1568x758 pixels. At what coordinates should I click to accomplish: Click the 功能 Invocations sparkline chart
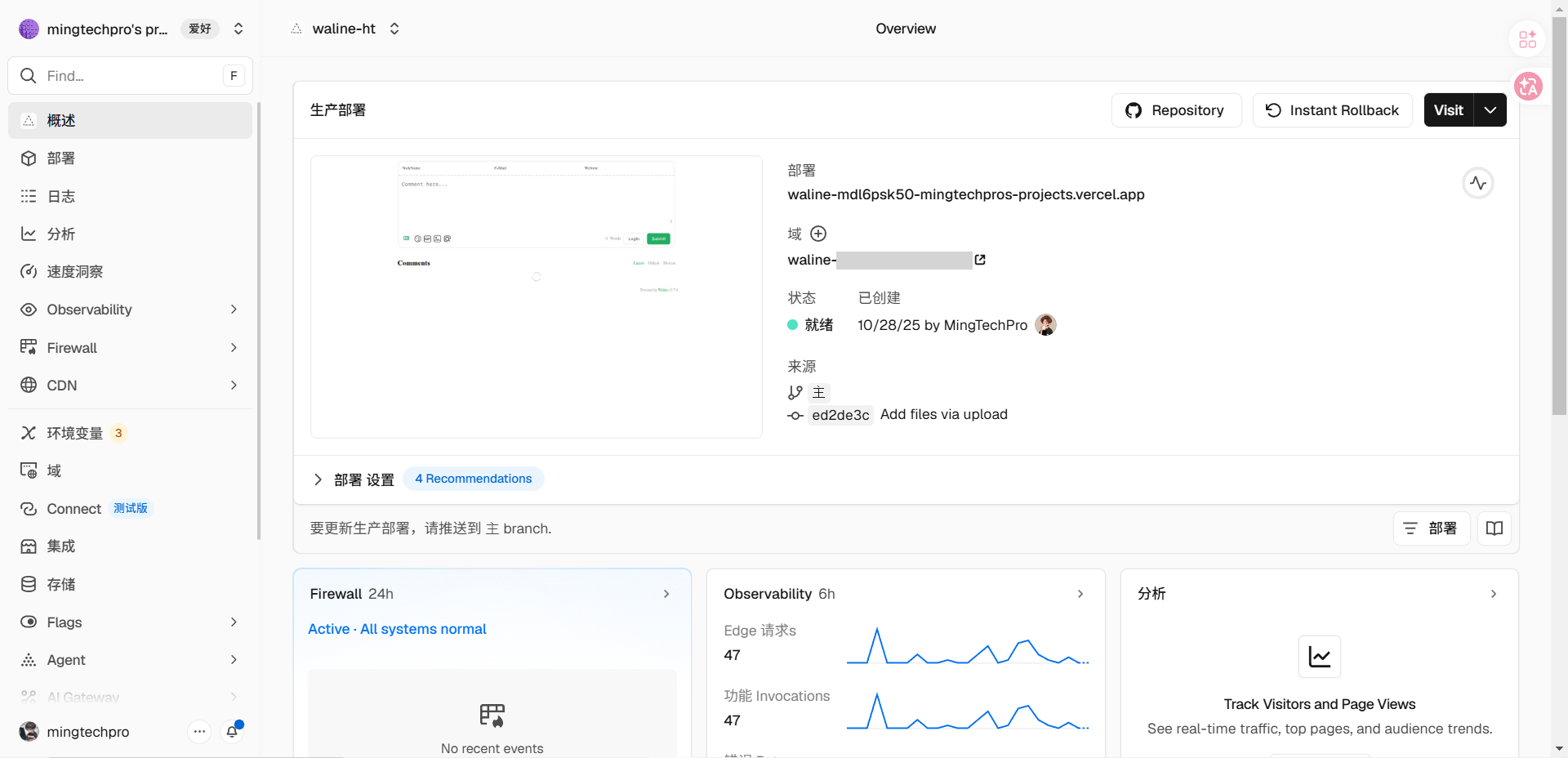968,711
